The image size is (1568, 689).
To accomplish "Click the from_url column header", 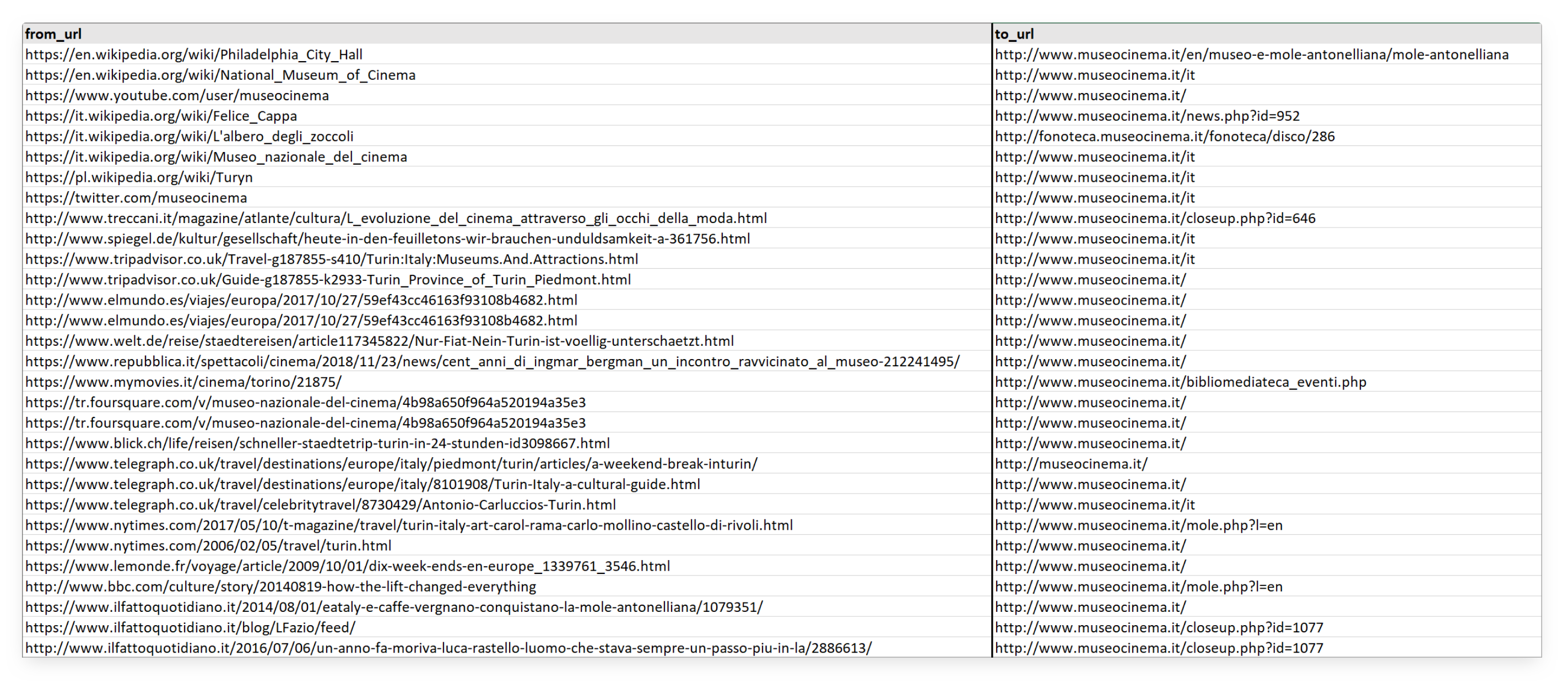I will point(53,34).
